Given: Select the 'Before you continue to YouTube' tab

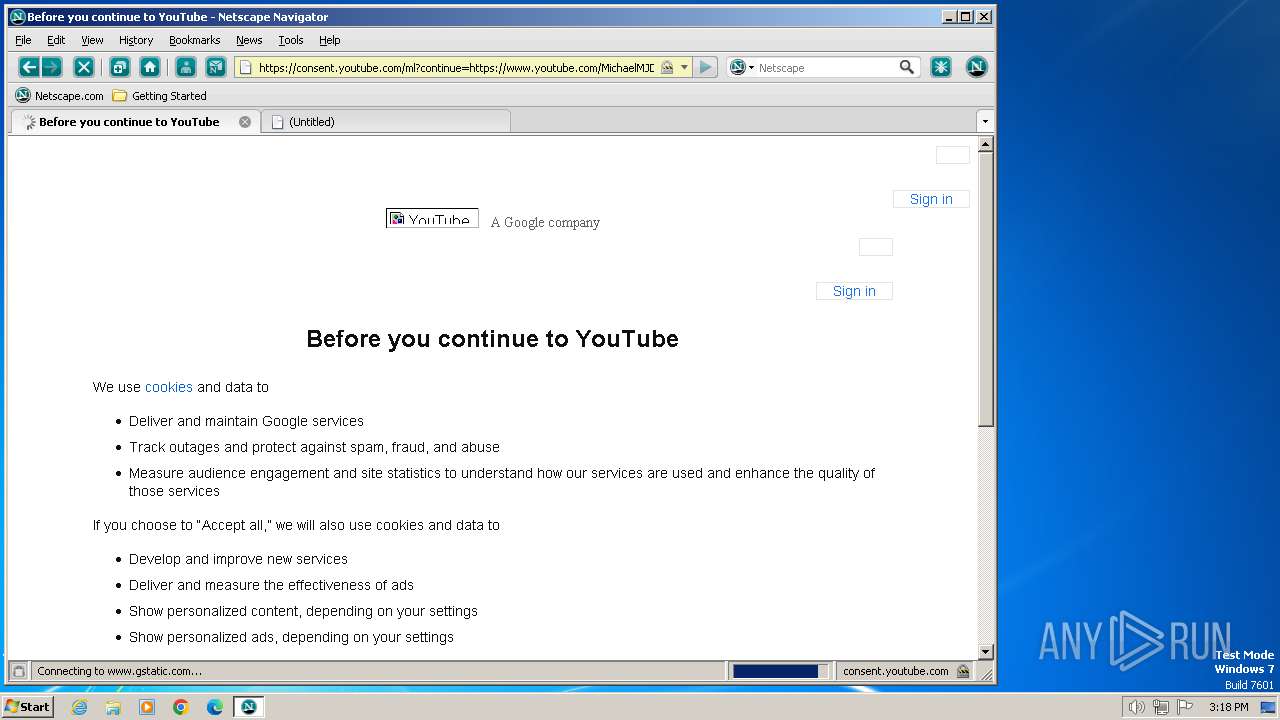Looking at the screenshot, I should click(x=135, y=122).
